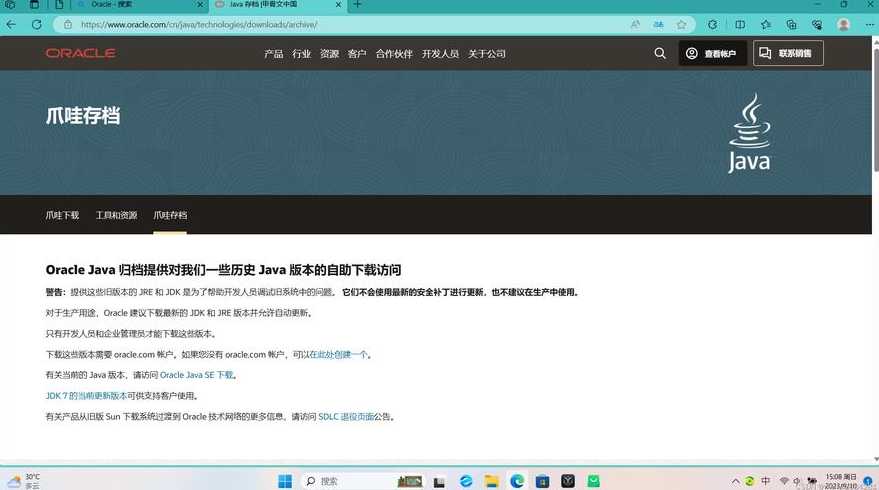Viewport: 879px width, 490px height.
Task: Open the 客户 menu
Action: (357, 54)
